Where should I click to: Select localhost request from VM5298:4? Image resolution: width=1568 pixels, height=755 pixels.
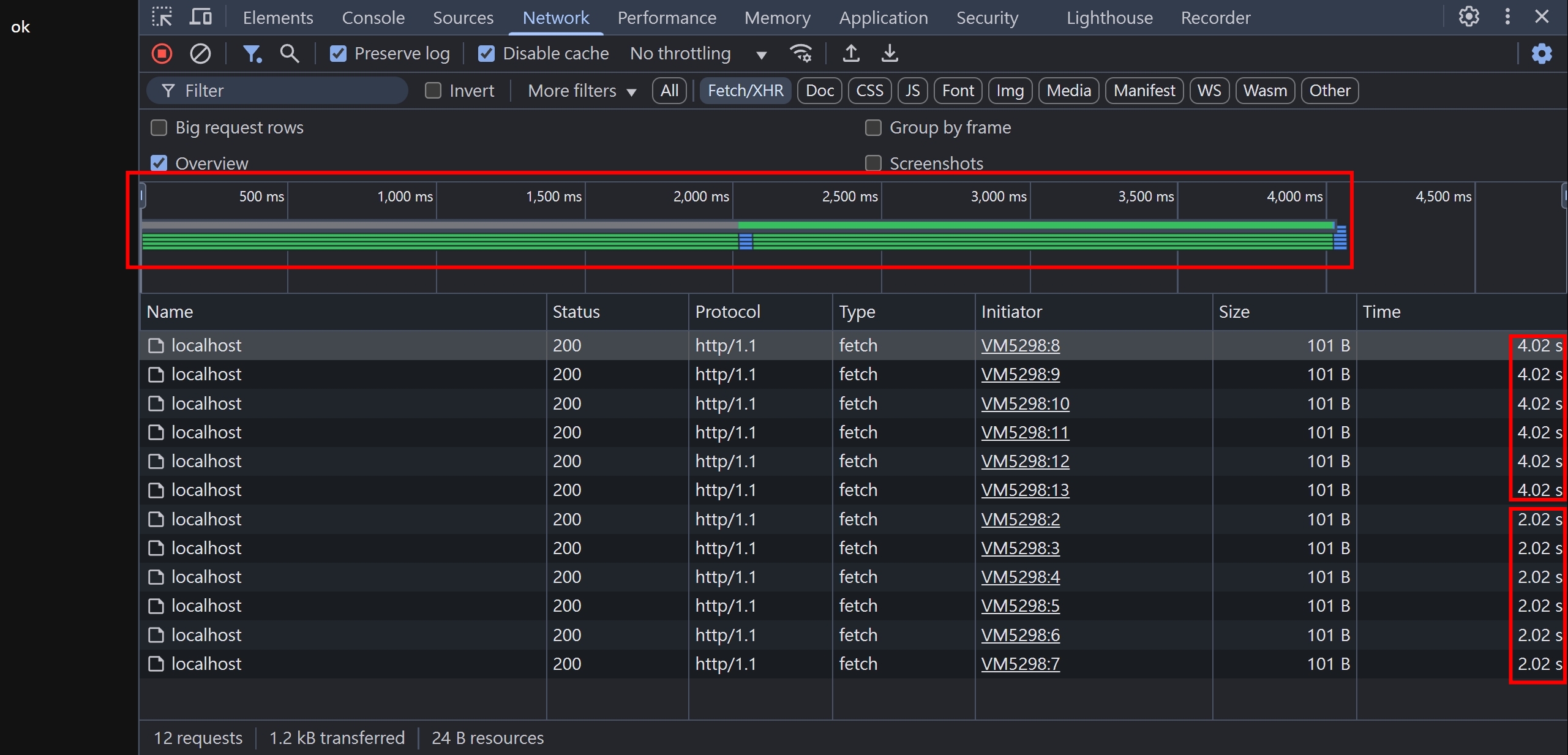pos(853,577)
